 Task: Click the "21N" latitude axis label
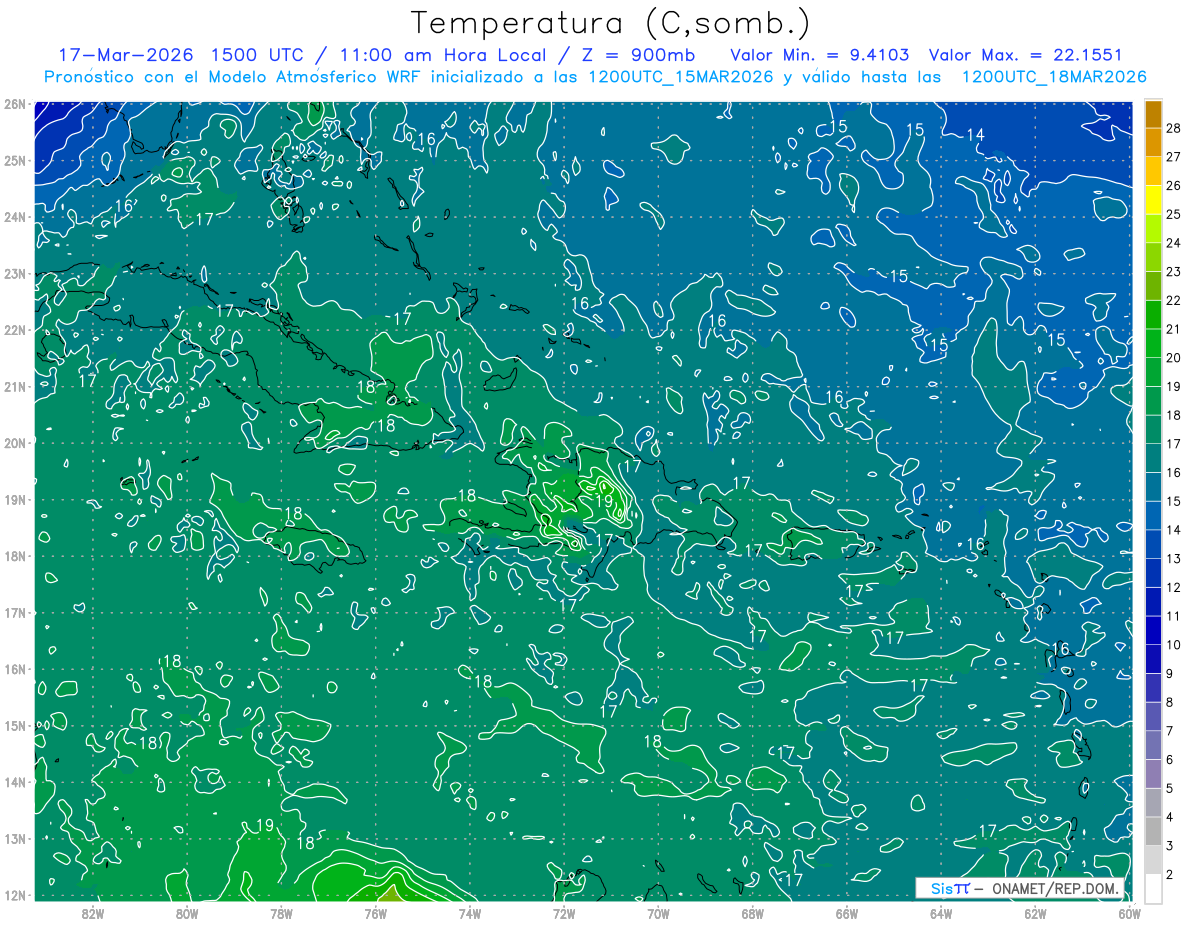pos(14,387)
